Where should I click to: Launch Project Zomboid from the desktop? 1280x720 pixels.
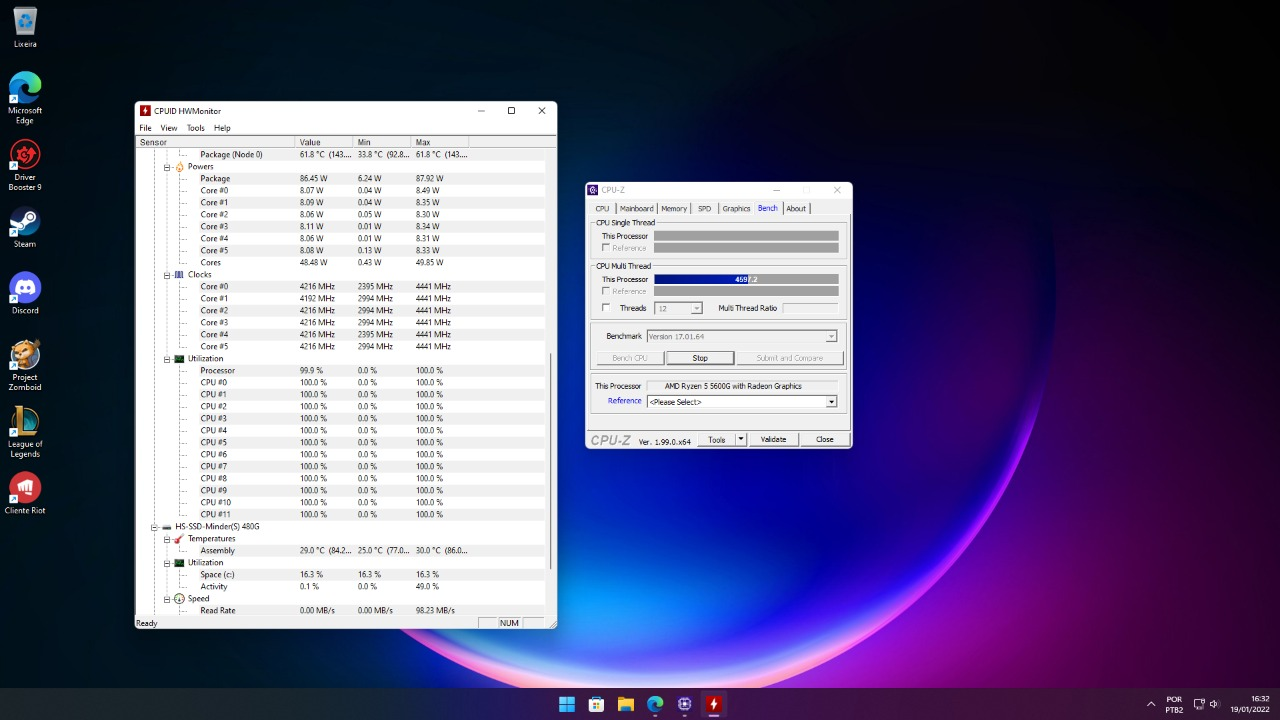[25, 365]
